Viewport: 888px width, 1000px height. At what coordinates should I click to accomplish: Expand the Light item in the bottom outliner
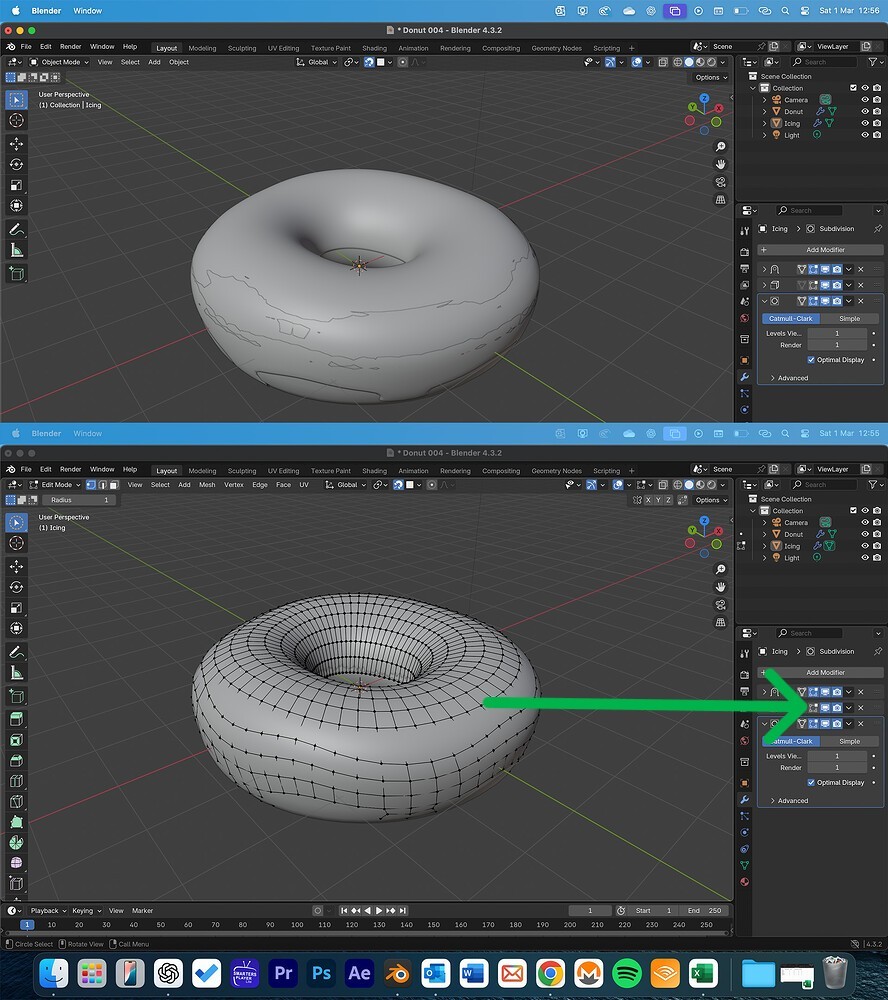click(x=764, y=557)
